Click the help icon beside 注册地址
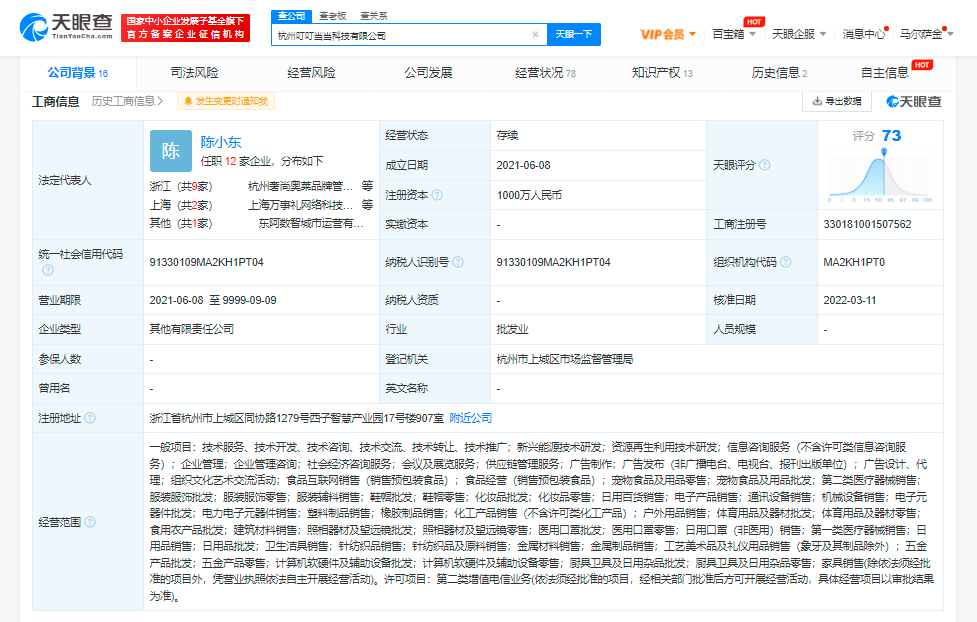This screenshot has width=977, height=622. point(90,418)
